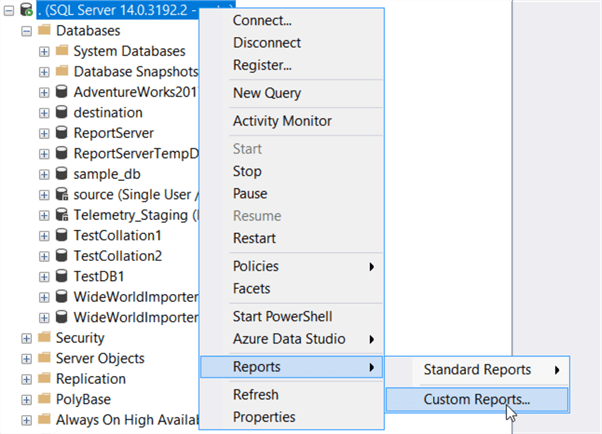This screenshot has width=602, height=434.
Task: Select the ReportServer tree label
Action: tap(114, 133)
